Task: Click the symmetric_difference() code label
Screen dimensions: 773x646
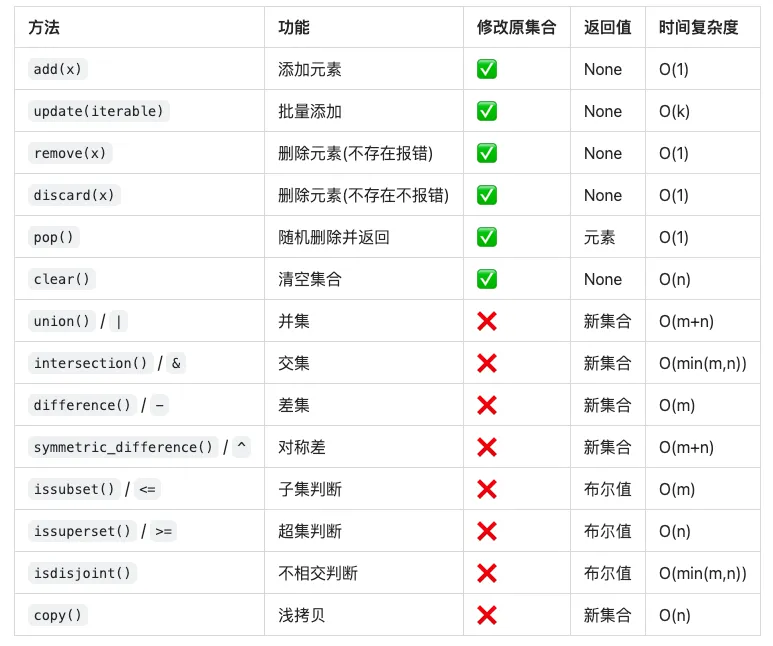Action: pyautogui.click(x=123, y=447)
